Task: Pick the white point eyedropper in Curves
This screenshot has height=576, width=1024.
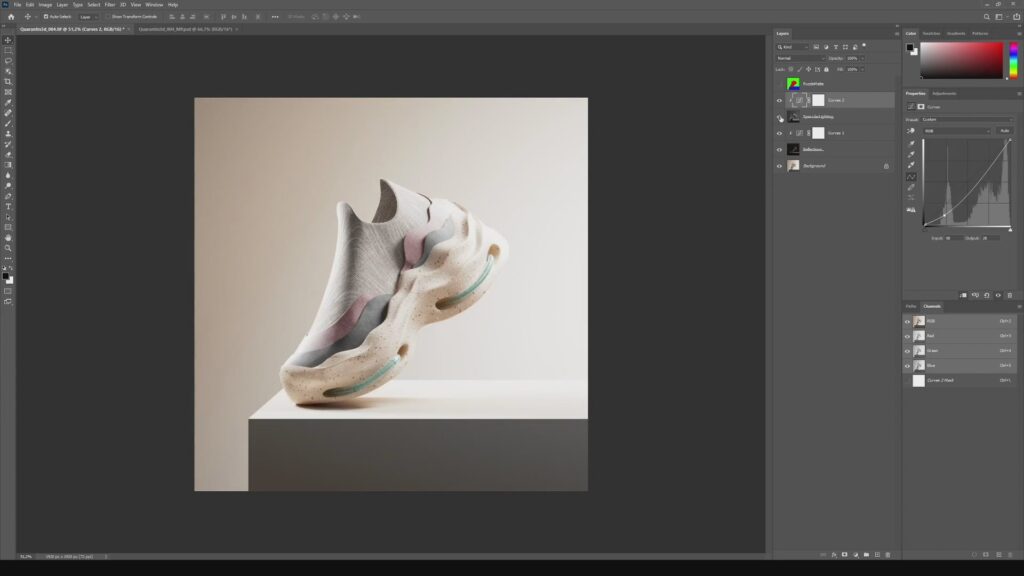Action: click(x=911, y=165)
